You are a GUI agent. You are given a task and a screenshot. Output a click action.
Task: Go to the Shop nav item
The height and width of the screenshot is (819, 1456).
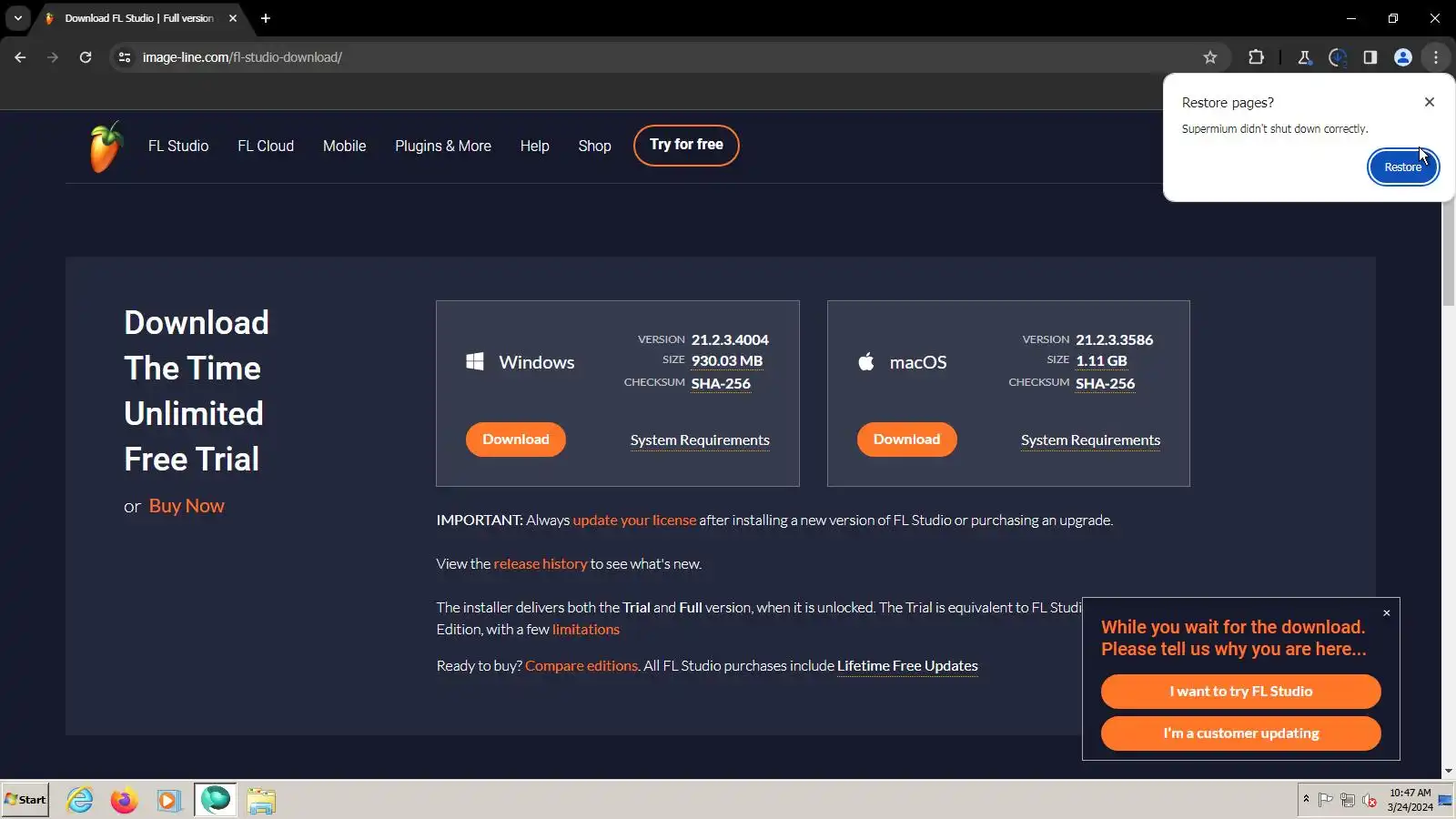[x=594, y=146]
